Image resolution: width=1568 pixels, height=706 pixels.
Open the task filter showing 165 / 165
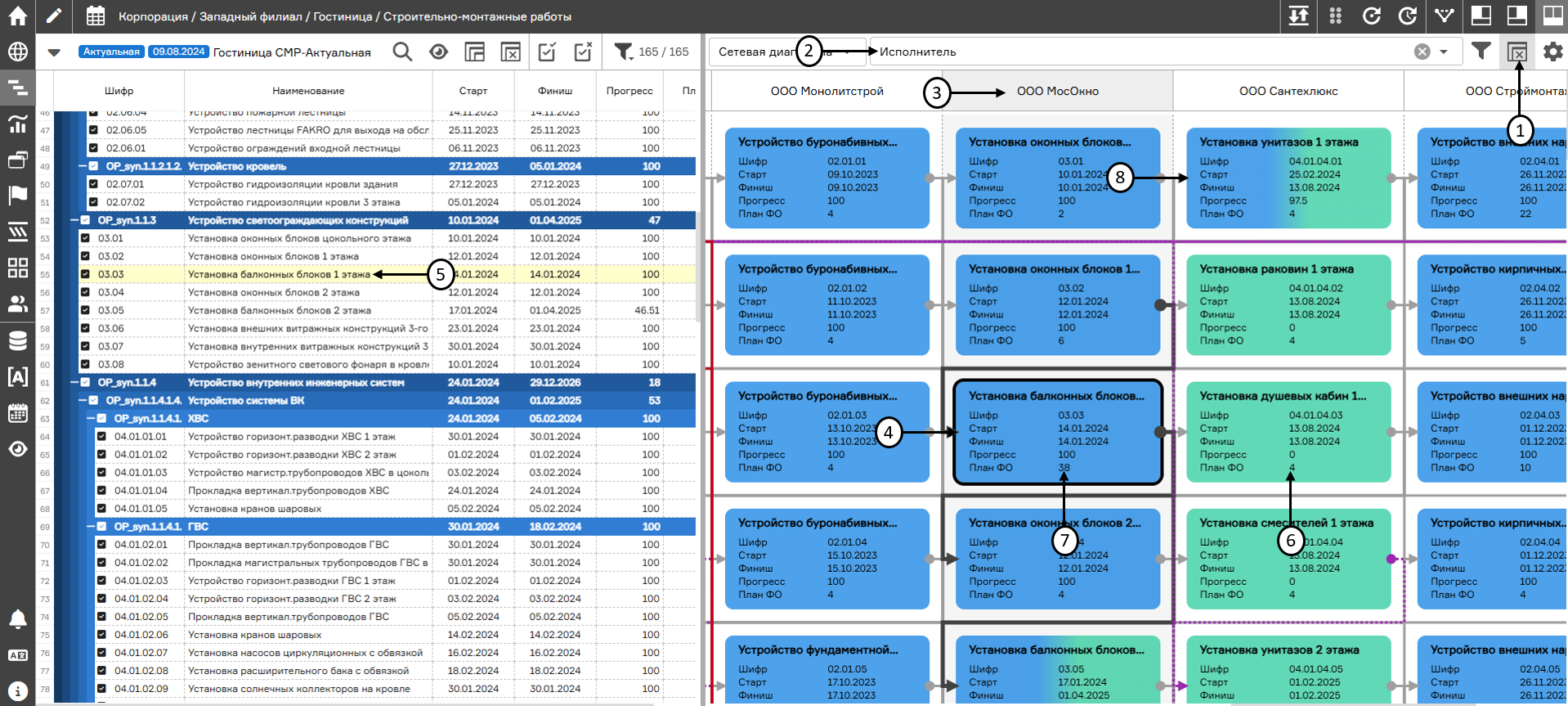pos(651,52)
